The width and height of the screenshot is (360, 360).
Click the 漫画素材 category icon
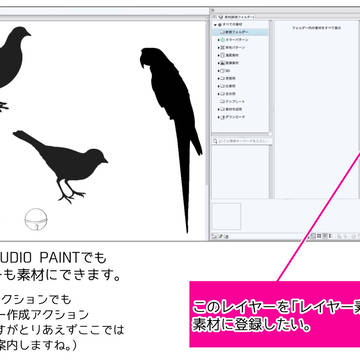tap(223, 55)
